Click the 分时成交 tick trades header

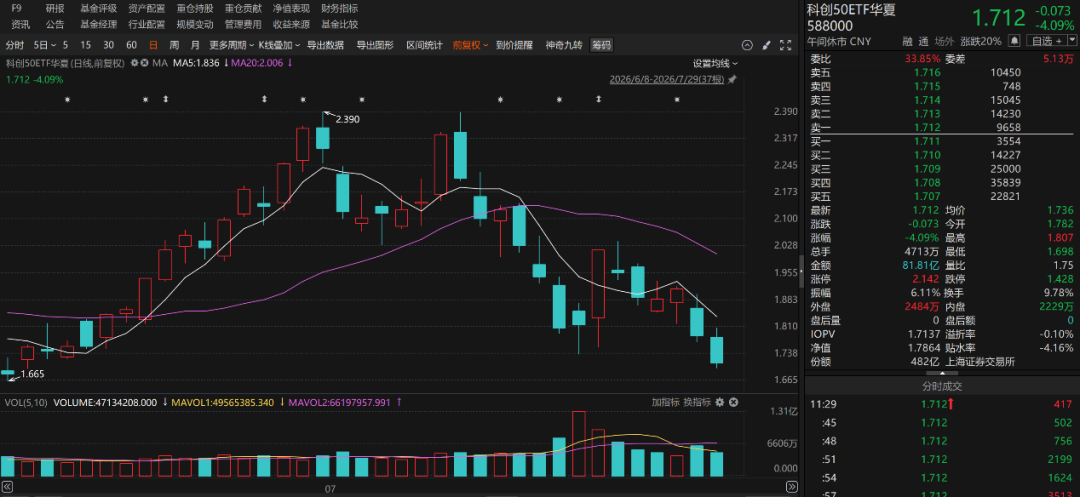click(x=942, y=385)
